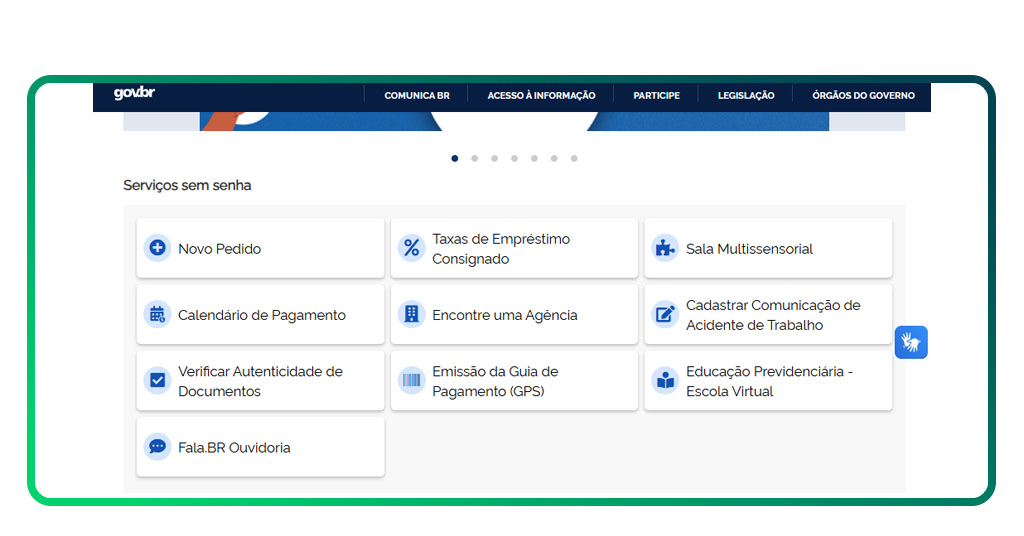Viewport: 1024px width, 536px height.
Task: Click the percent icon for Taxas de Empréstimo
Action: click(x=411, y=248)
